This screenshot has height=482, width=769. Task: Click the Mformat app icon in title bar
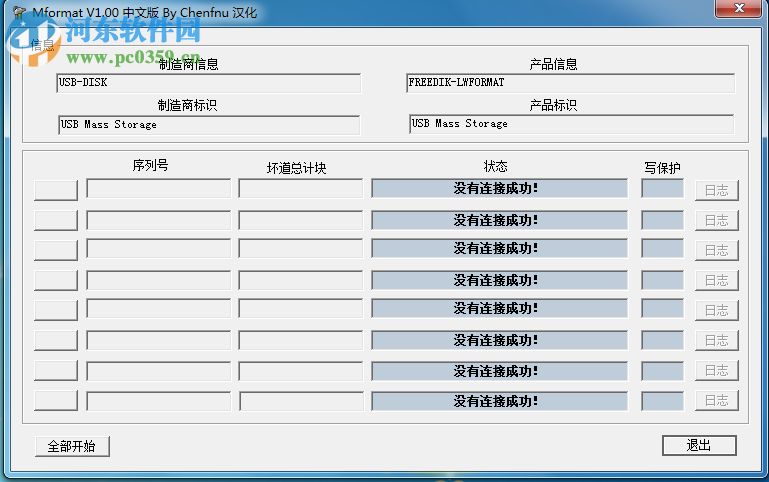[20, 12]
